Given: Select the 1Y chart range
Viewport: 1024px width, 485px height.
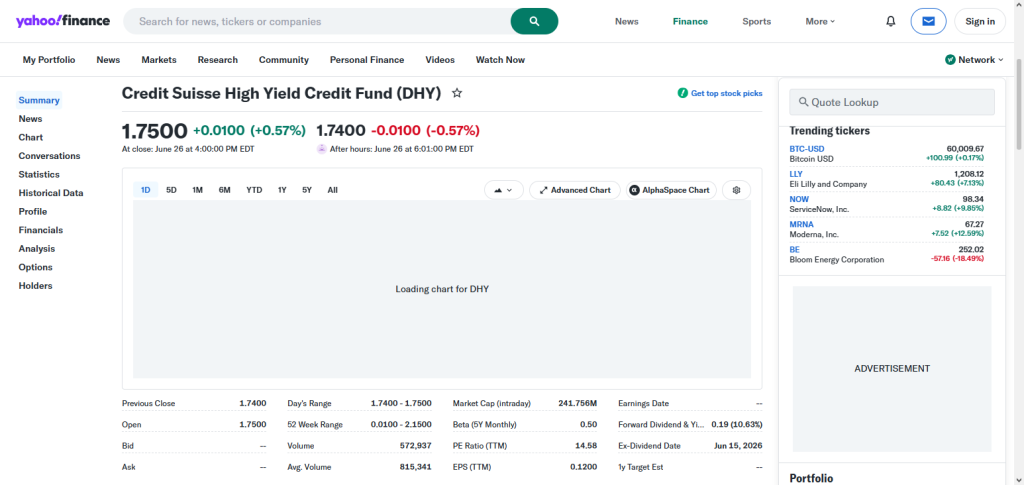Looking at the screenshot, I should pos(282,190).
